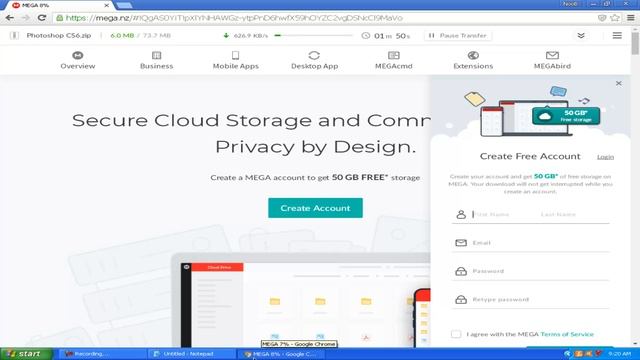Screen dimensions: 640x360
Task: Click the system tray clock
Action: tap(620, 354)
